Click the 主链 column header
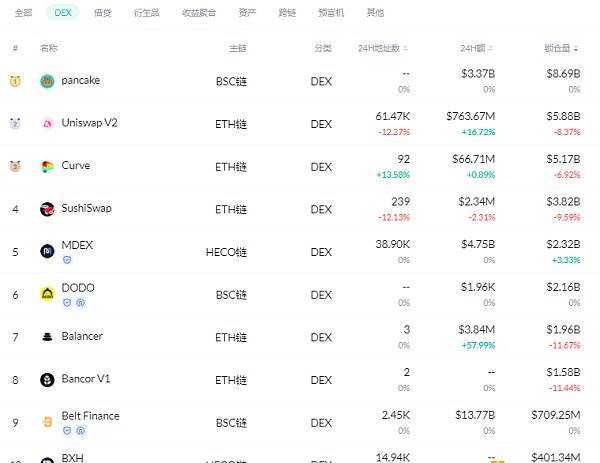This screenshot has height=463, width=600. [x=238, y=48]
